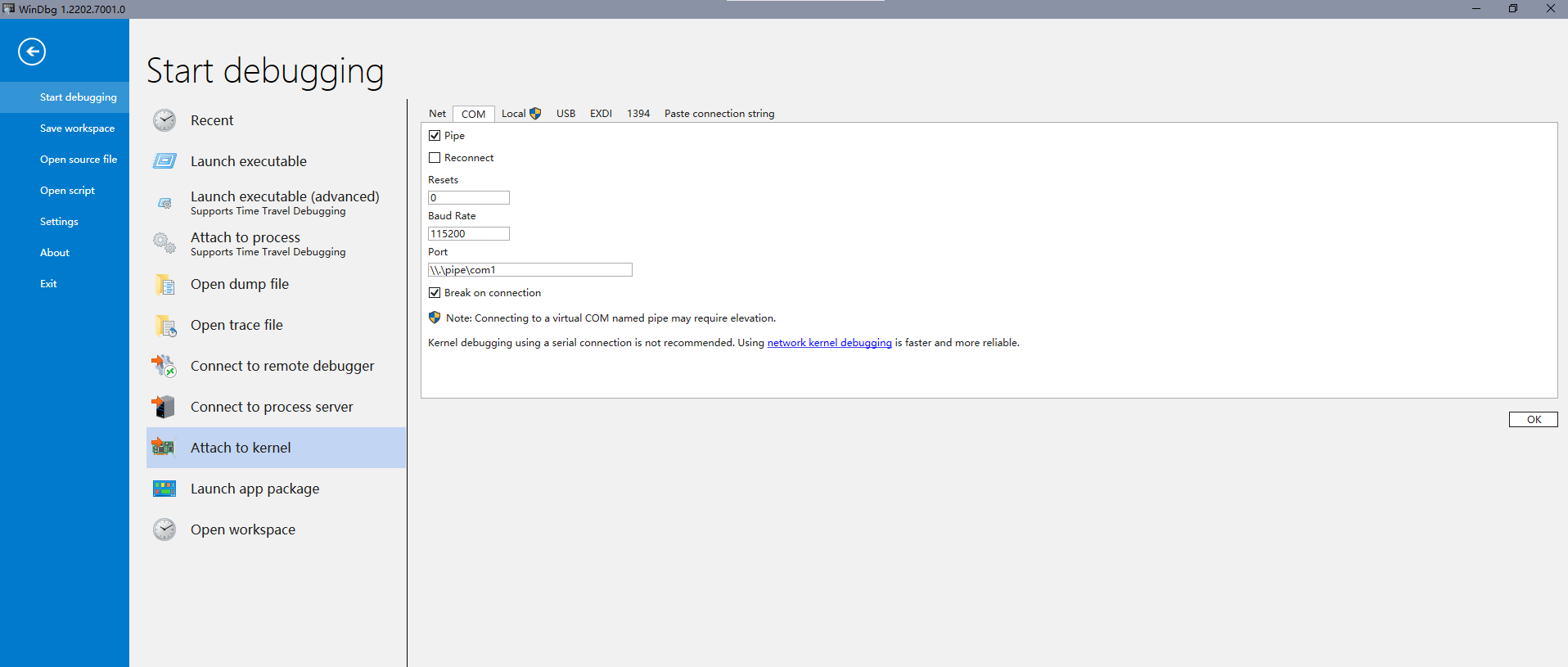The image size is (1568, 667).
Task: Toggle the Pipe checkbox
Action: 435,135
